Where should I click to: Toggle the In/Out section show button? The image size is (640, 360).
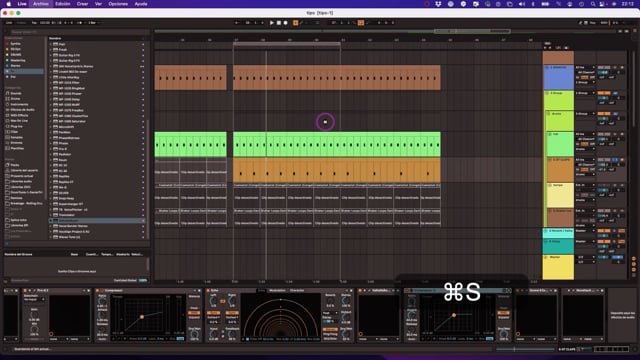[x=634, y=258]
